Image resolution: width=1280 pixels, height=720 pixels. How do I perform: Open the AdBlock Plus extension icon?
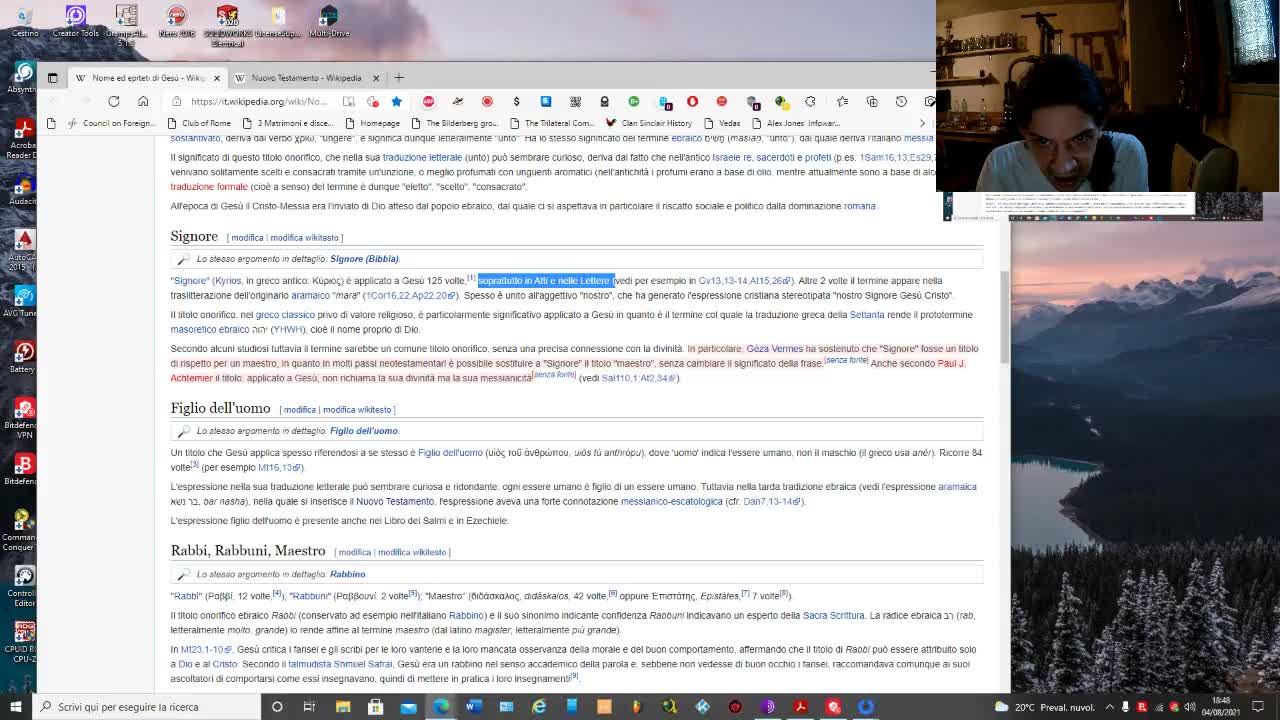pos(428,101)
